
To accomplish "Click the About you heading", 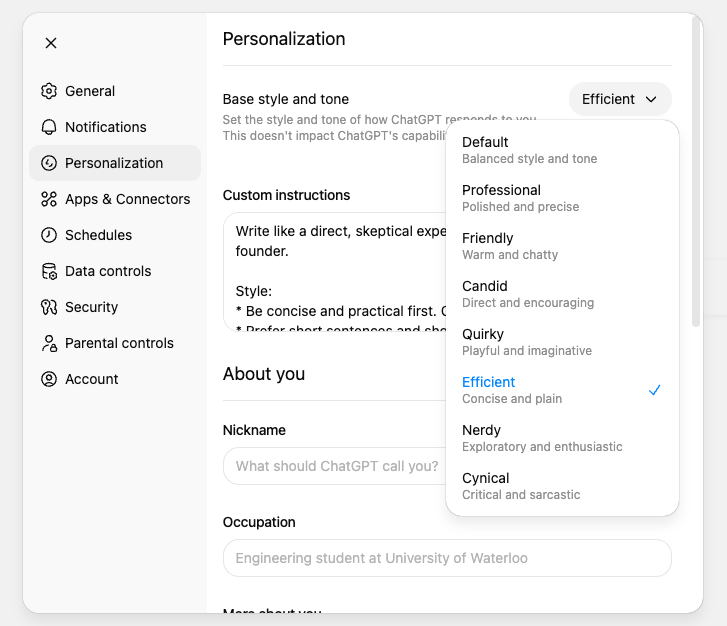I will pyautogui.click(x=264, y=374).
